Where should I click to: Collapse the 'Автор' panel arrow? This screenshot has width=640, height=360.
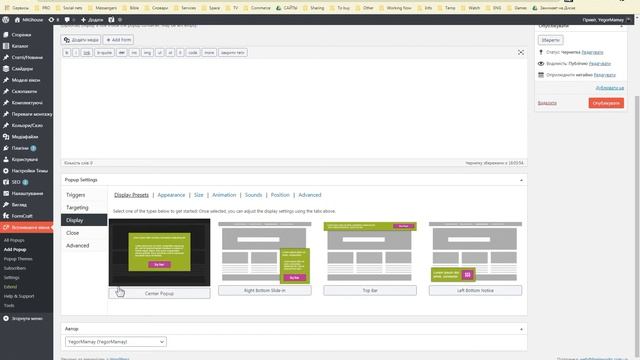tap(521, 329)
